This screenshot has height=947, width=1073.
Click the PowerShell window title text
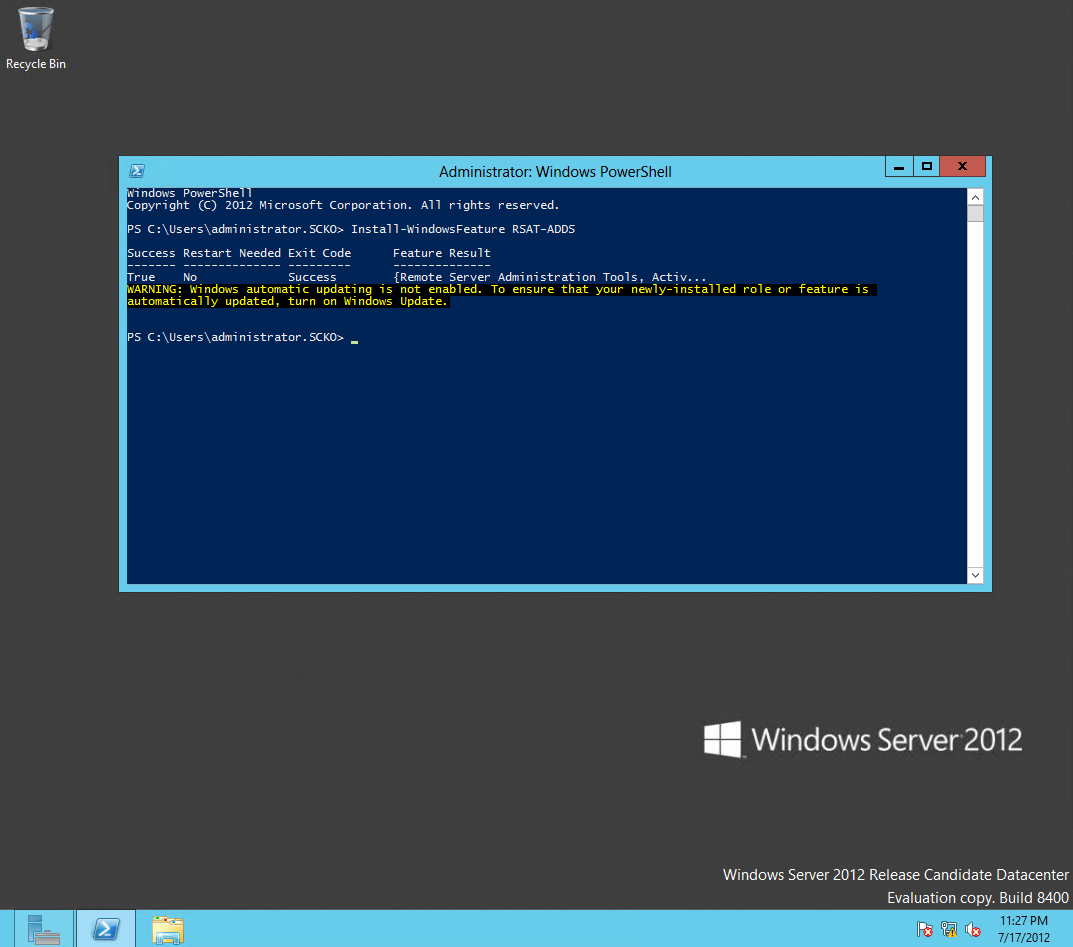pyautogui.click(x=555, y=172)
